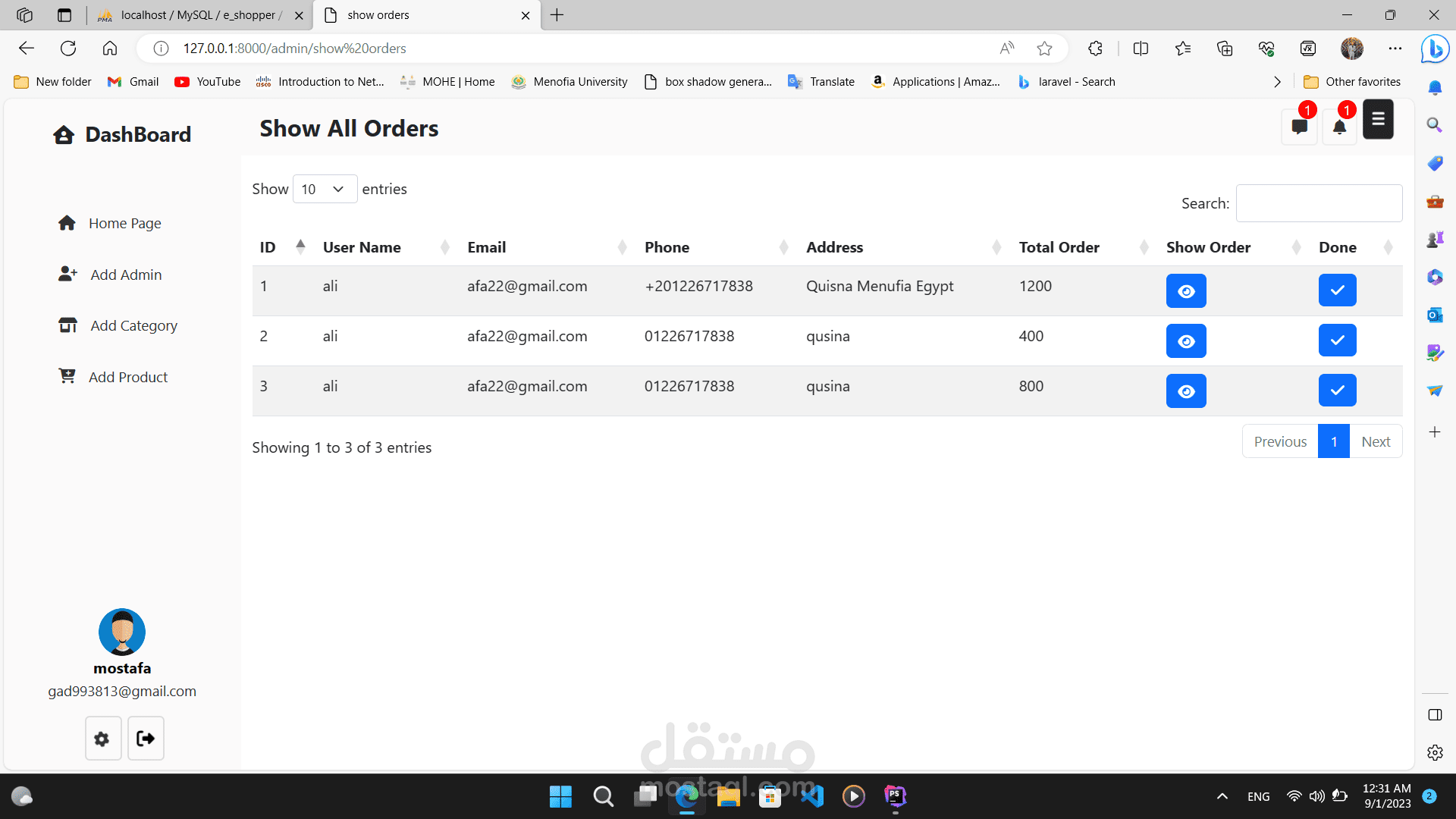Mark order 3 as done checkmark
The image size is (1456, 819).
point(1337,391)
